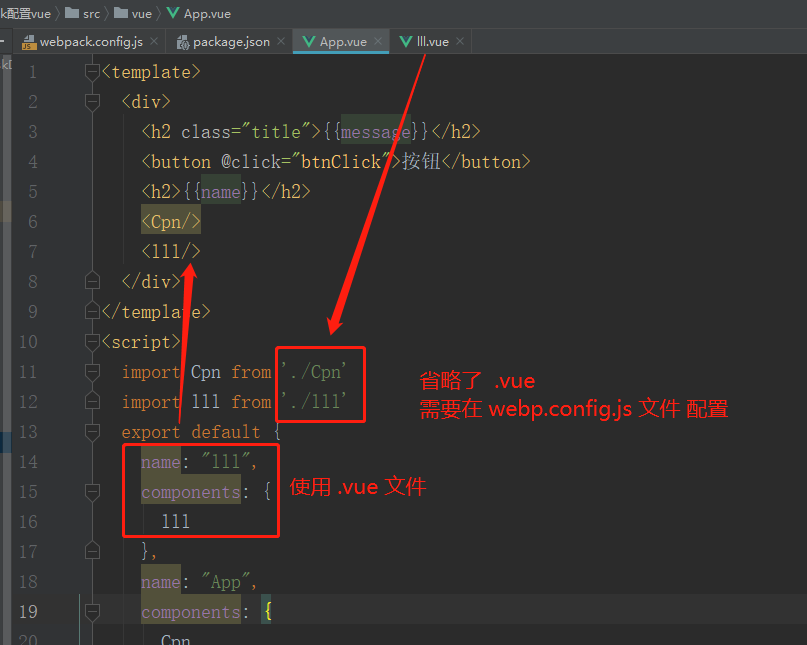
Task: Click 'export default' keyword in line 13
Action: 191,432
